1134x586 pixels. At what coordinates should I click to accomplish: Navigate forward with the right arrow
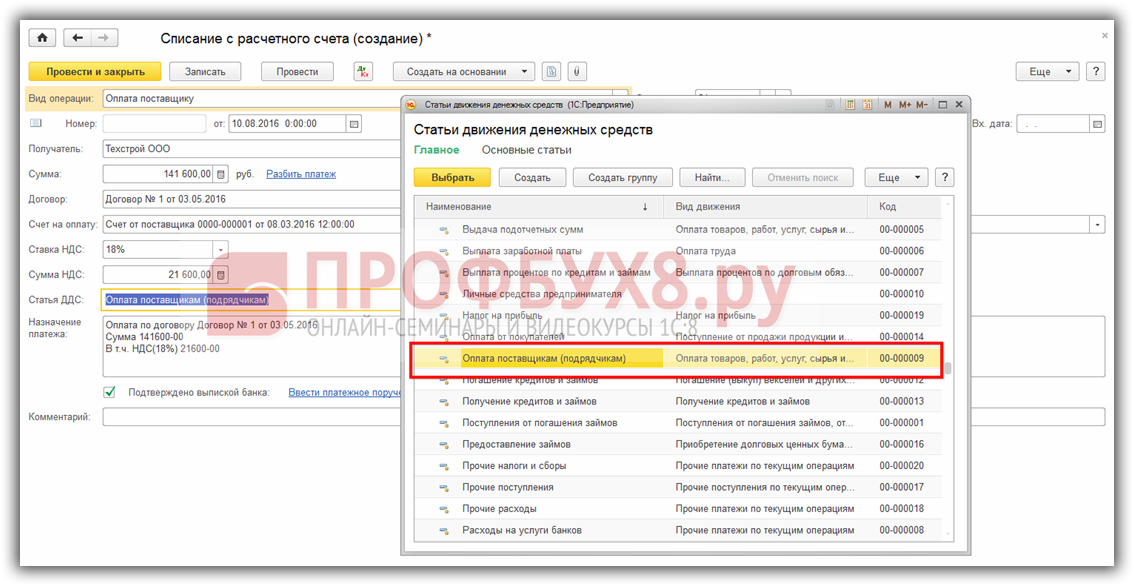click(x=104, y=38)
